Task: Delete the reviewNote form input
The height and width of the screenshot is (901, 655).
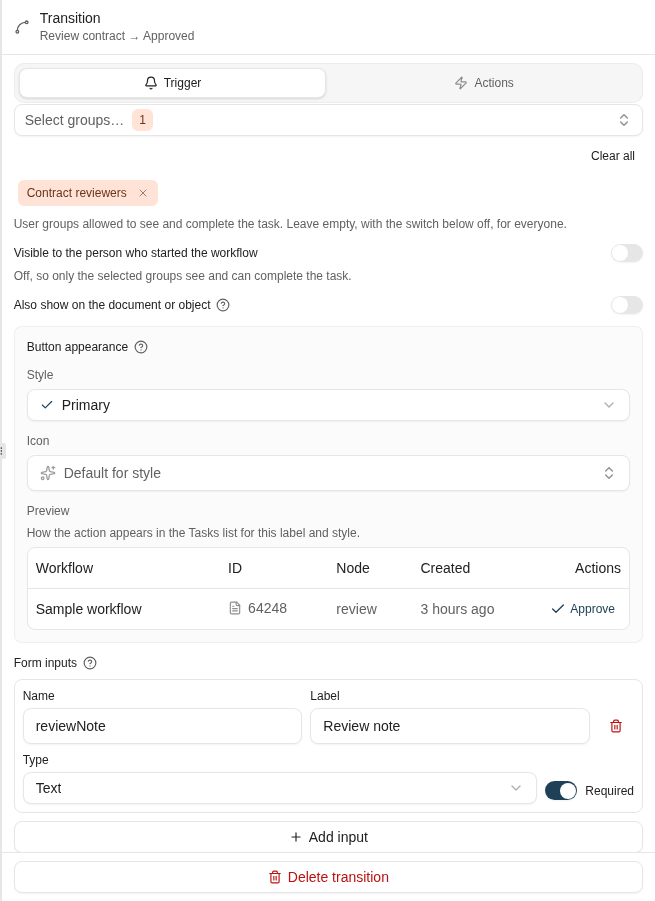Action: click(x=616, y=726)
